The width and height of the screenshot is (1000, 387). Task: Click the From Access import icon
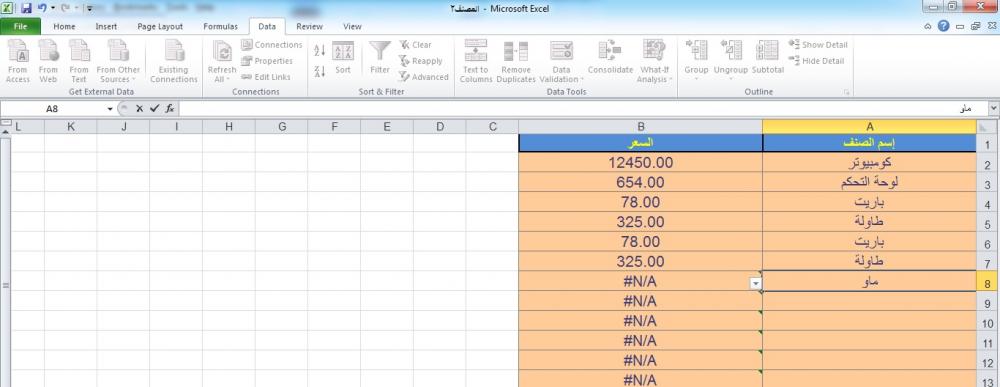click(x=18, y=61)
